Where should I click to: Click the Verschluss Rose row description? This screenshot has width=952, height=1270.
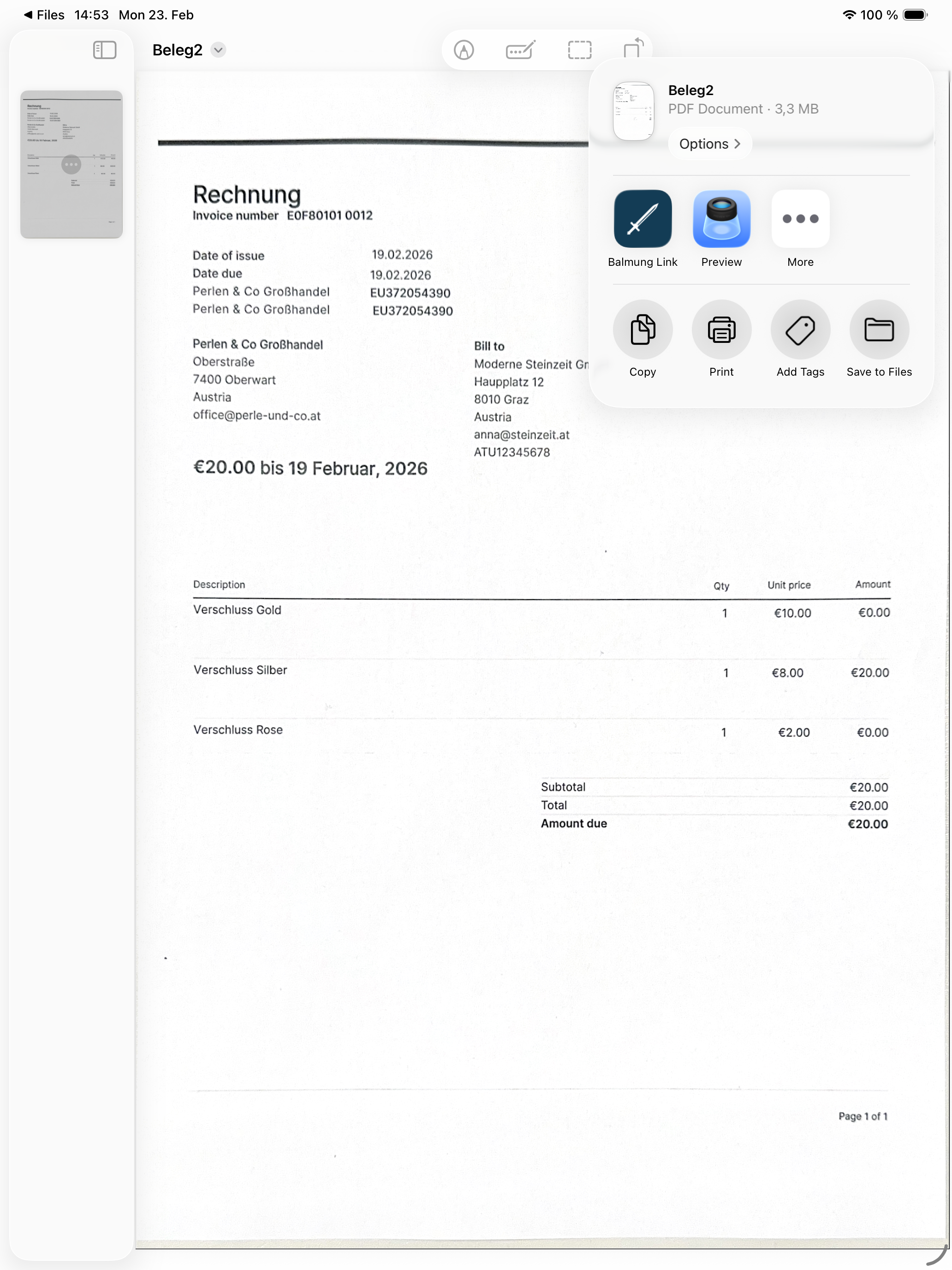(238, 730)
